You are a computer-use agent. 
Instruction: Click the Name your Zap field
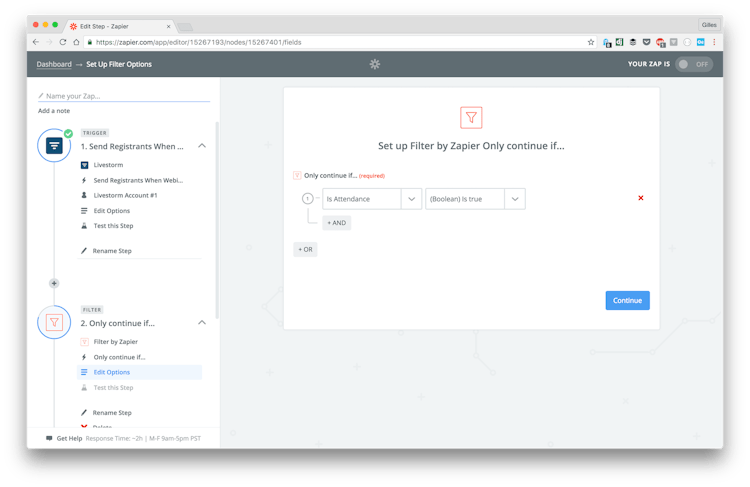tap(125, 96)
